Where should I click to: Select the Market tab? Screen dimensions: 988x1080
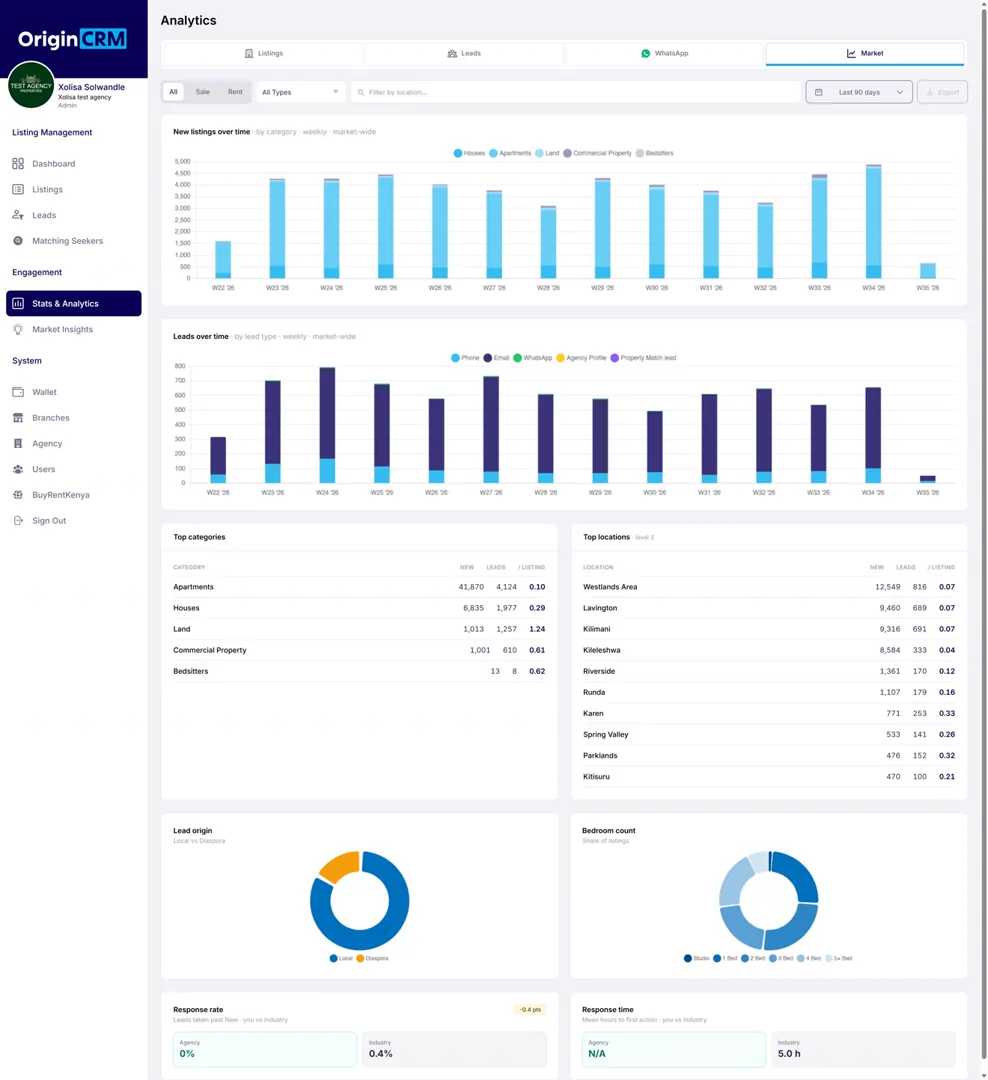pyautogui.click(x=865, y=54)
